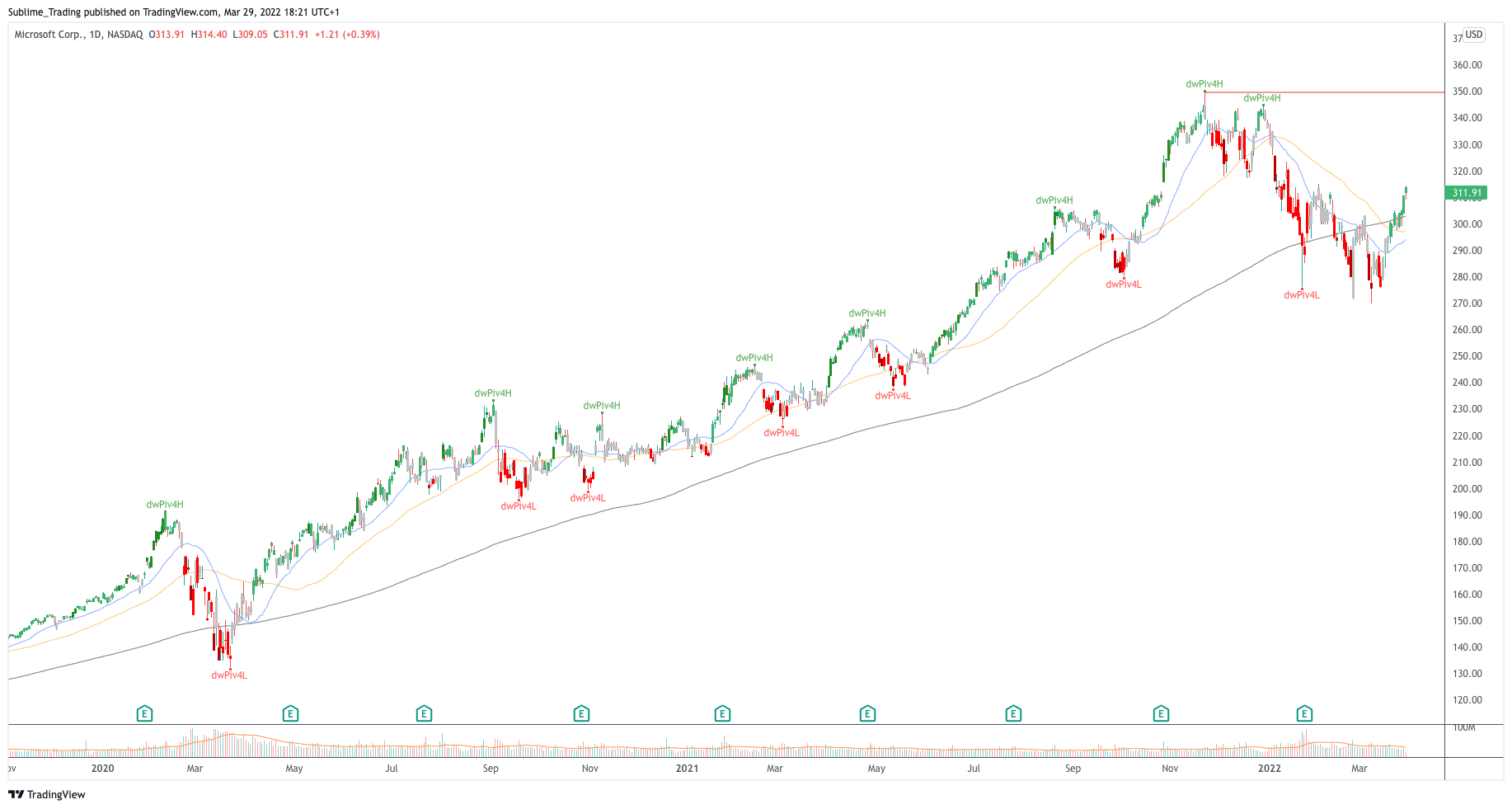This screenshot has height=809, width=1512.
Task: Select the dwPiv4L label after 2022 start
Action: click(1302, 295)
